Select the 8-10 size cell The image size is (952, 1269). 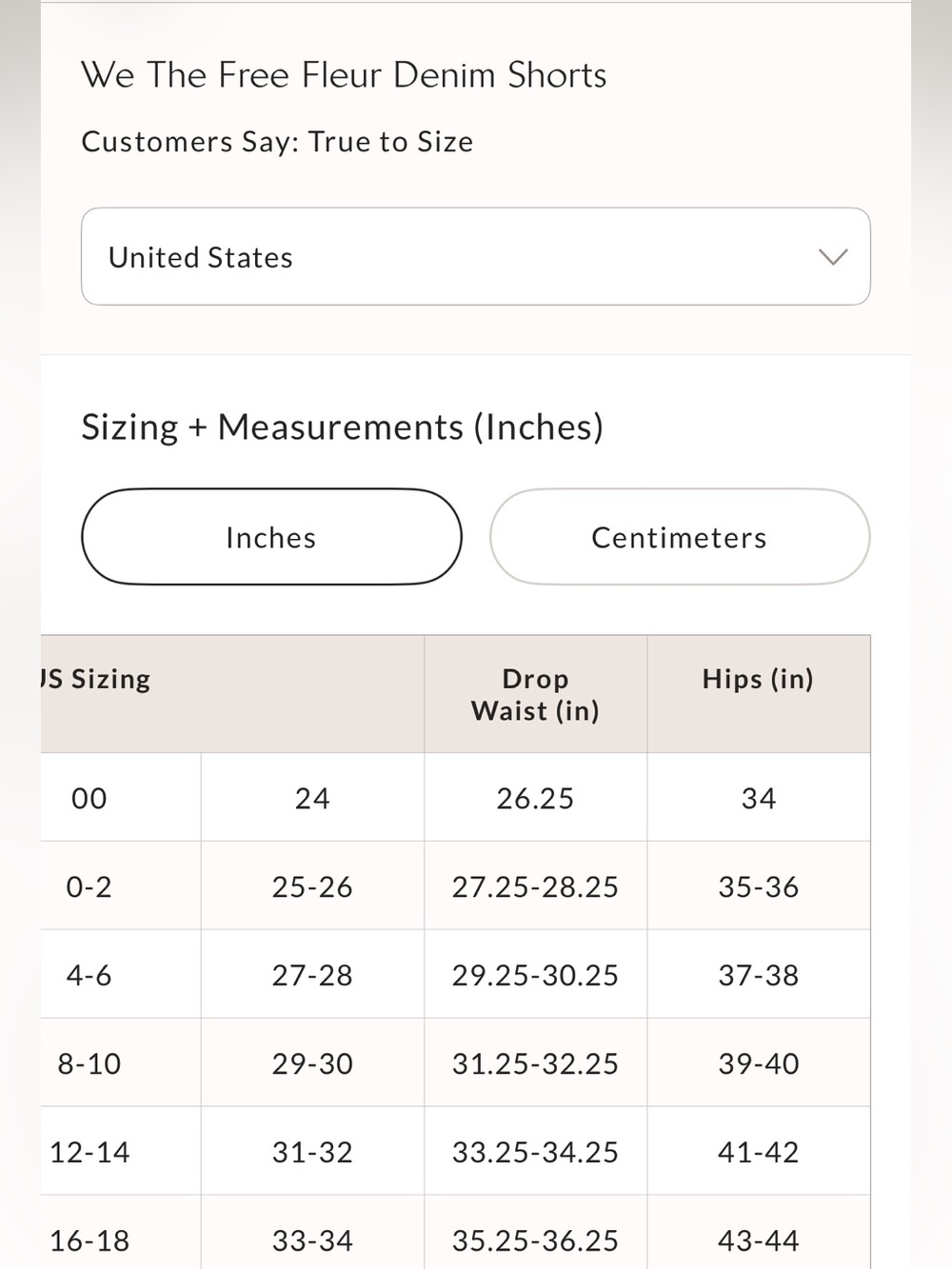tap(89, 1063)
